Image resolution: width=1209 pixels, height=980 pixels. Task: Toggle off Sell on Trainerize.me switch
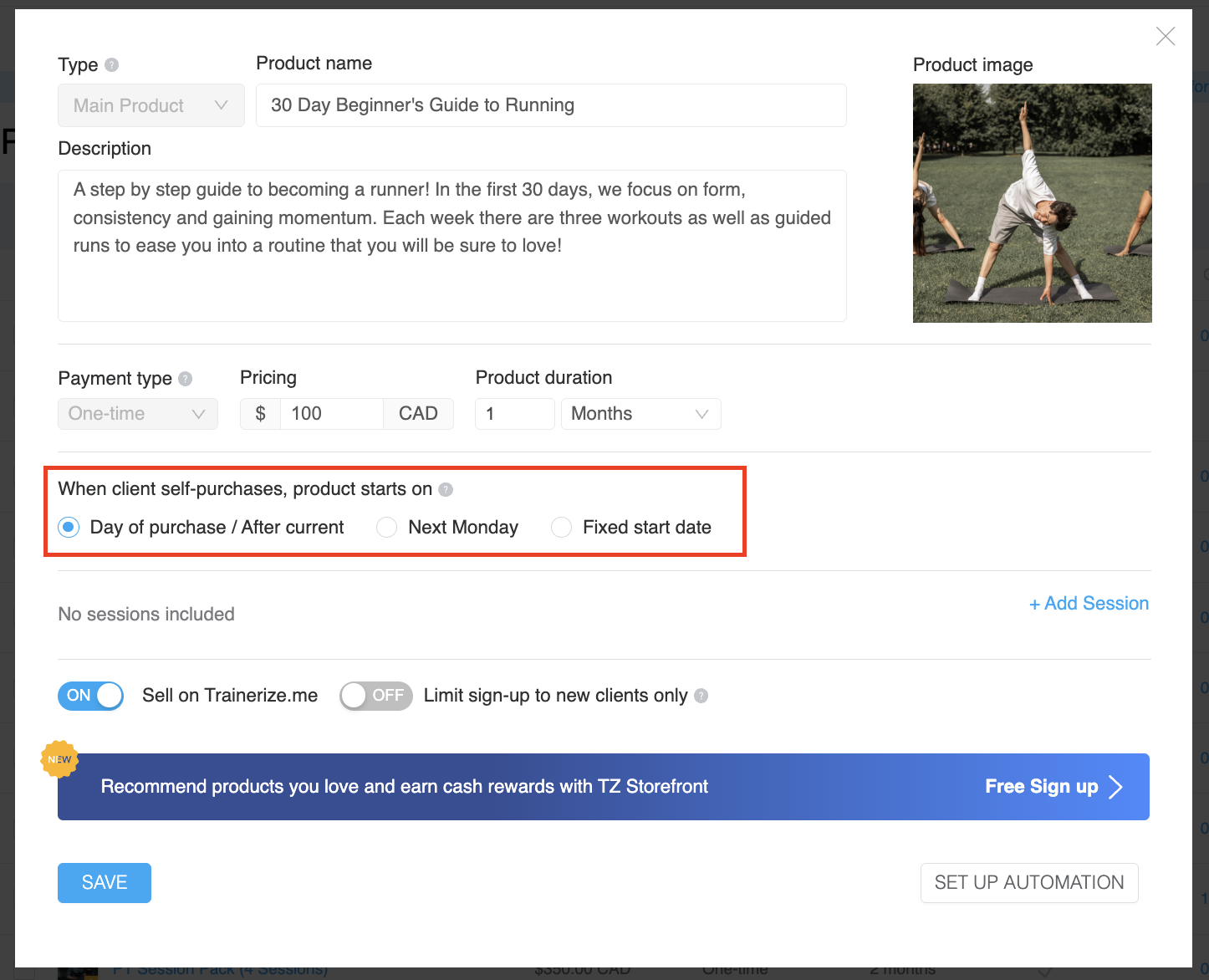[x=91, y=696]
